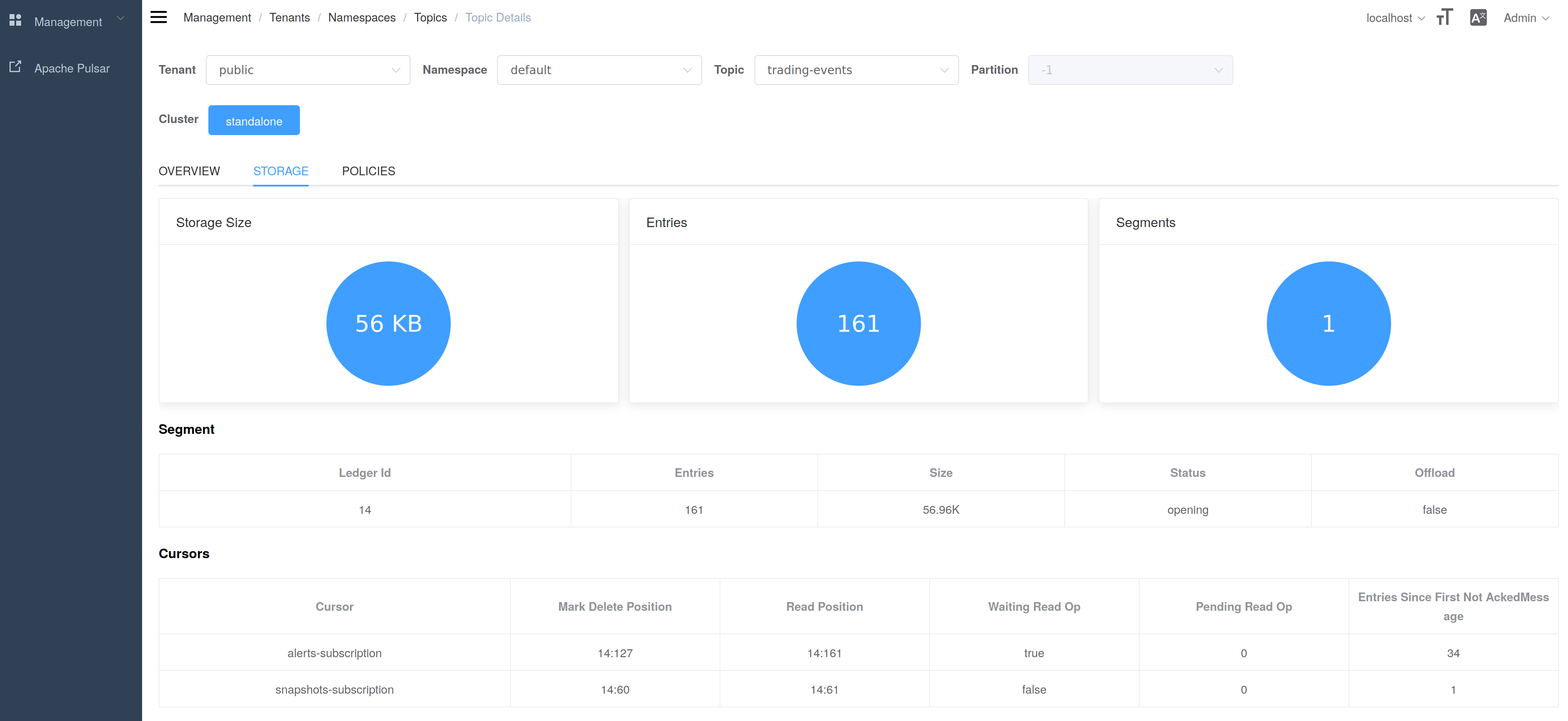The image size is (1568, 721).
Task: Switch to the OVERVIEW tab
Action: point(189,171)
